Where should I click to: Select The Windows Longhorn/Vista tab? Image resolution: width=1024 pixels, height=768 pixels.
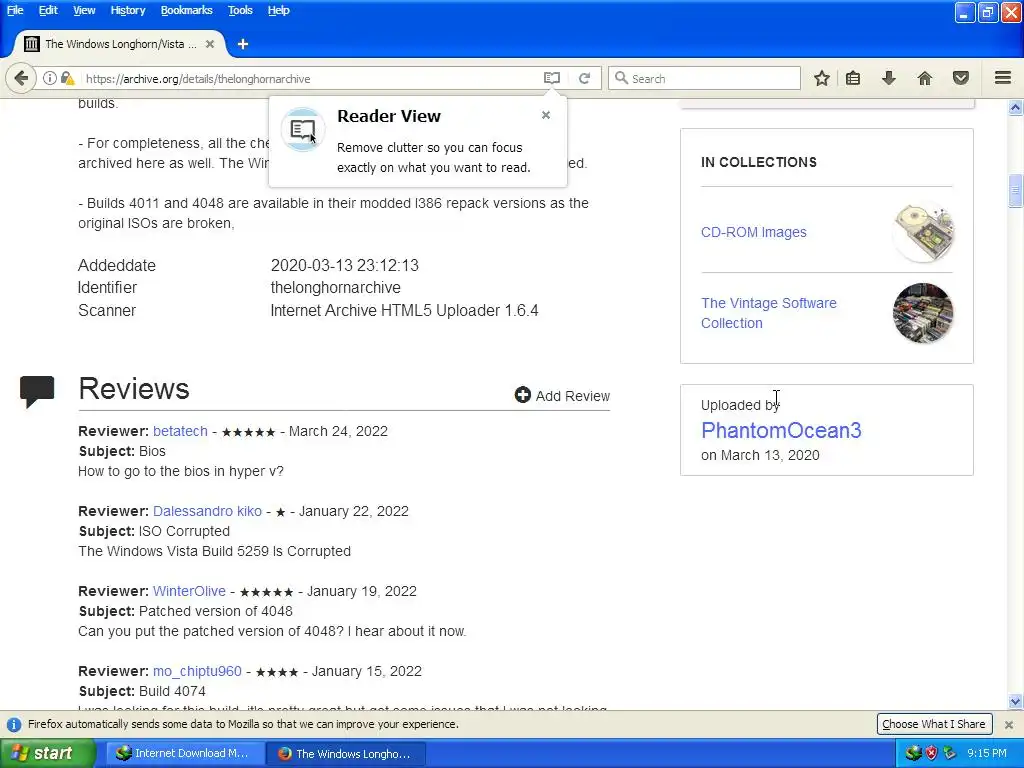(118, 44)
